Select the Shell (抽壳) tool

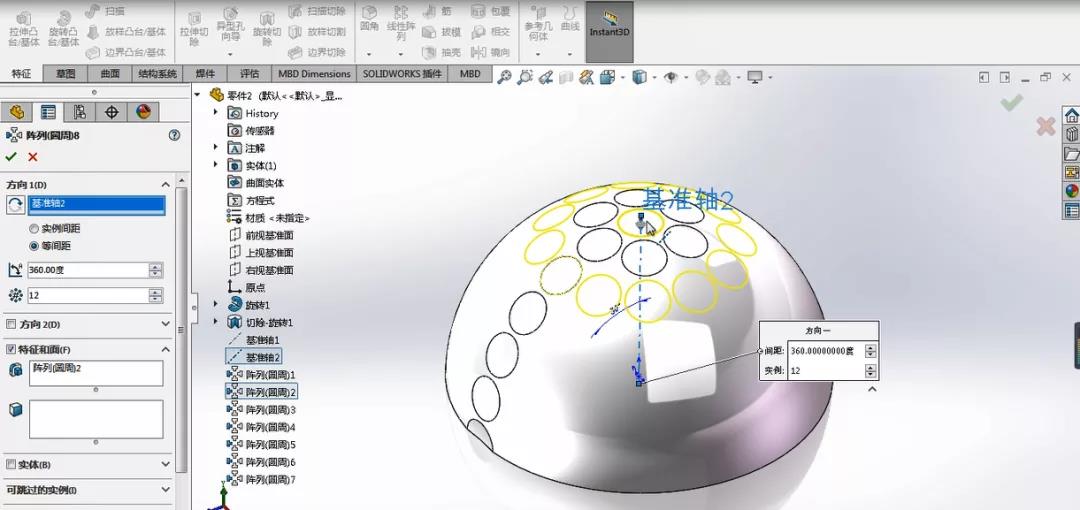point(441,52)
